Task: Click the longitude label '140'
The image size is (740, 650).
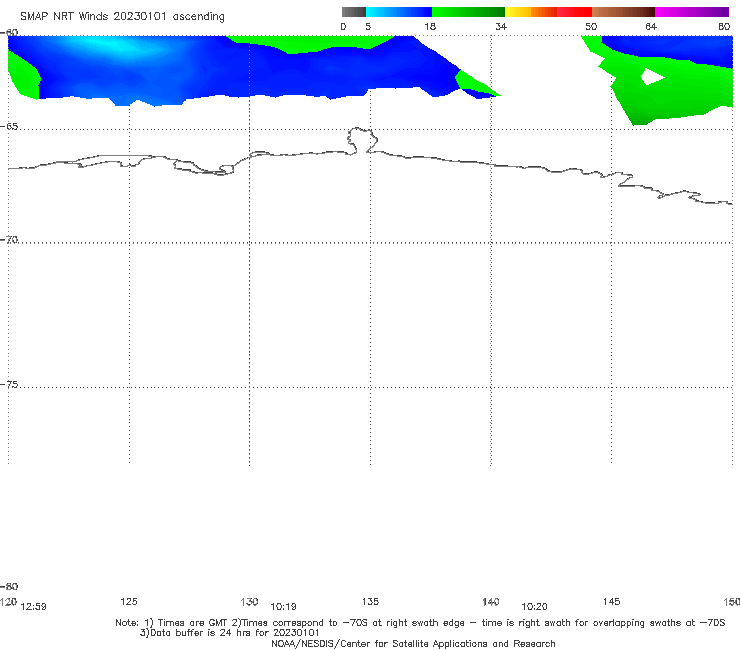Action: point(491,602)
